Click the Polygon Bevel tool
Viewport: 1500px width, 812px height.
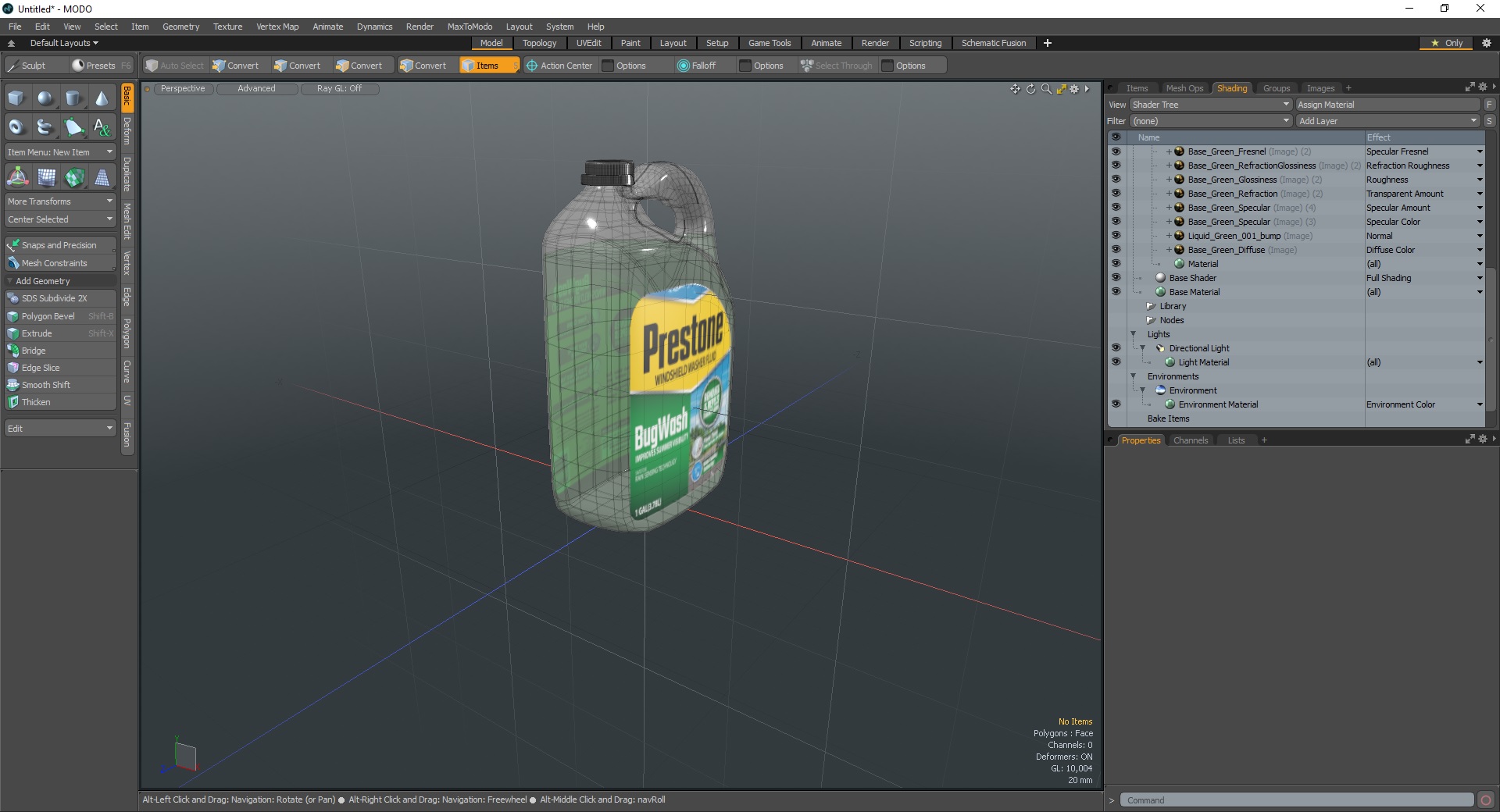click(x=61, y=316)
